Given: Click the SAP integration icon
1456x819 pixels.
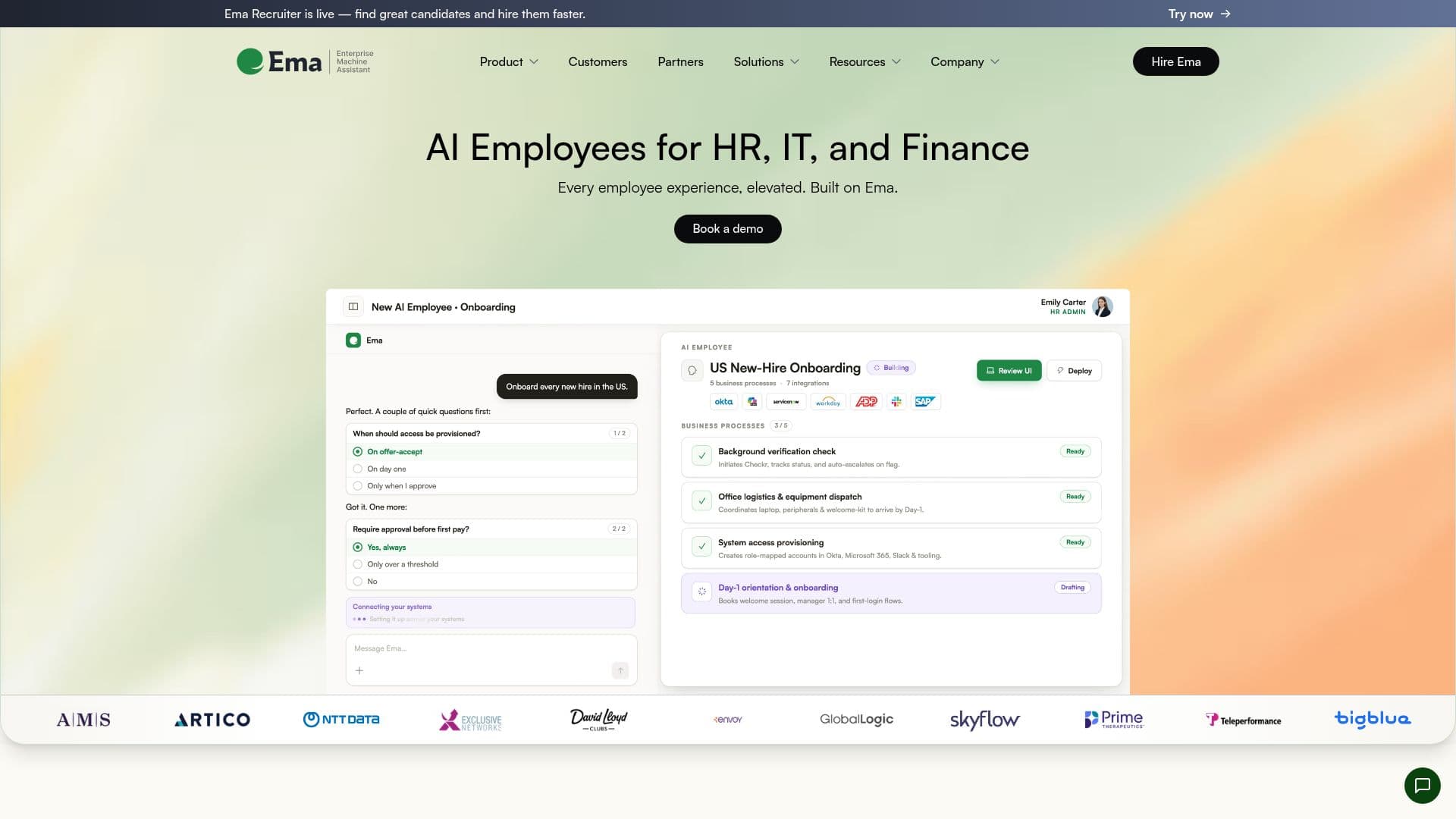Looking at the screenshot, I should 924,401.
